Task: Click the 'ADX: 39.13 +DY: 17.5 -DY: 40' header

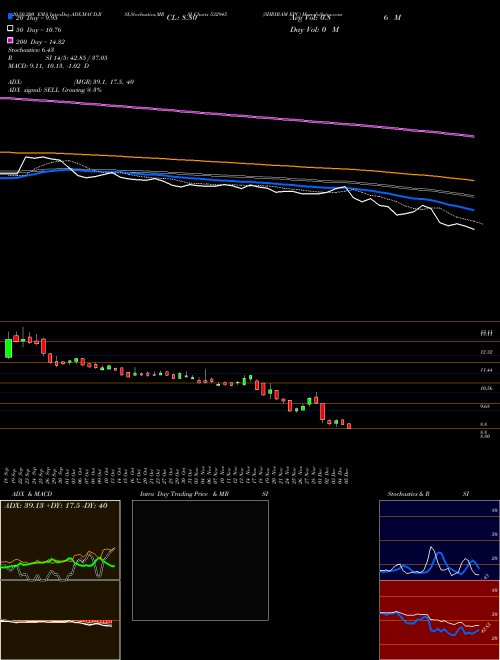Action: (56, 506)
